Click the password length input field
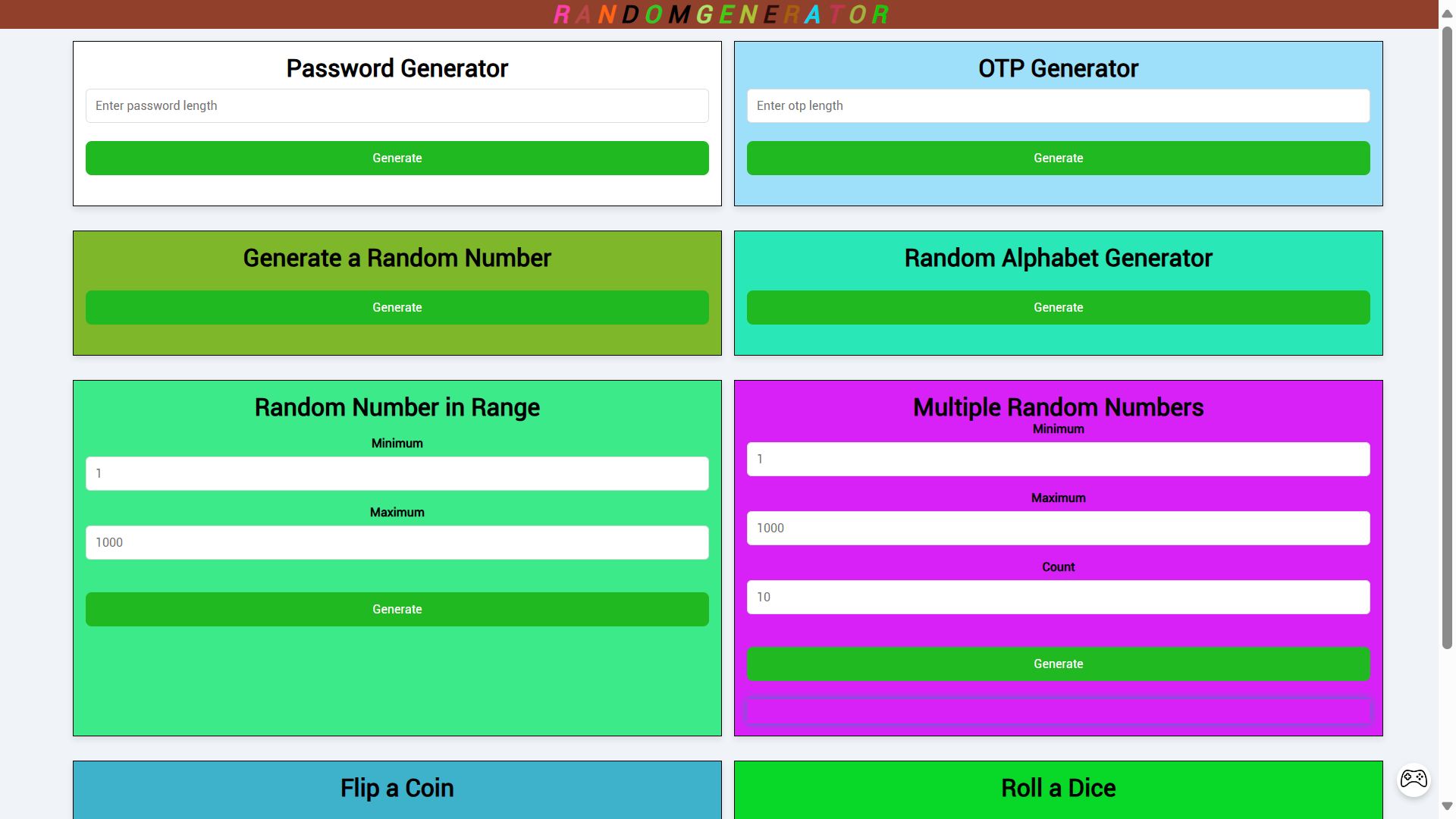Screen dimensions: 1456x819 coord(397,106)
